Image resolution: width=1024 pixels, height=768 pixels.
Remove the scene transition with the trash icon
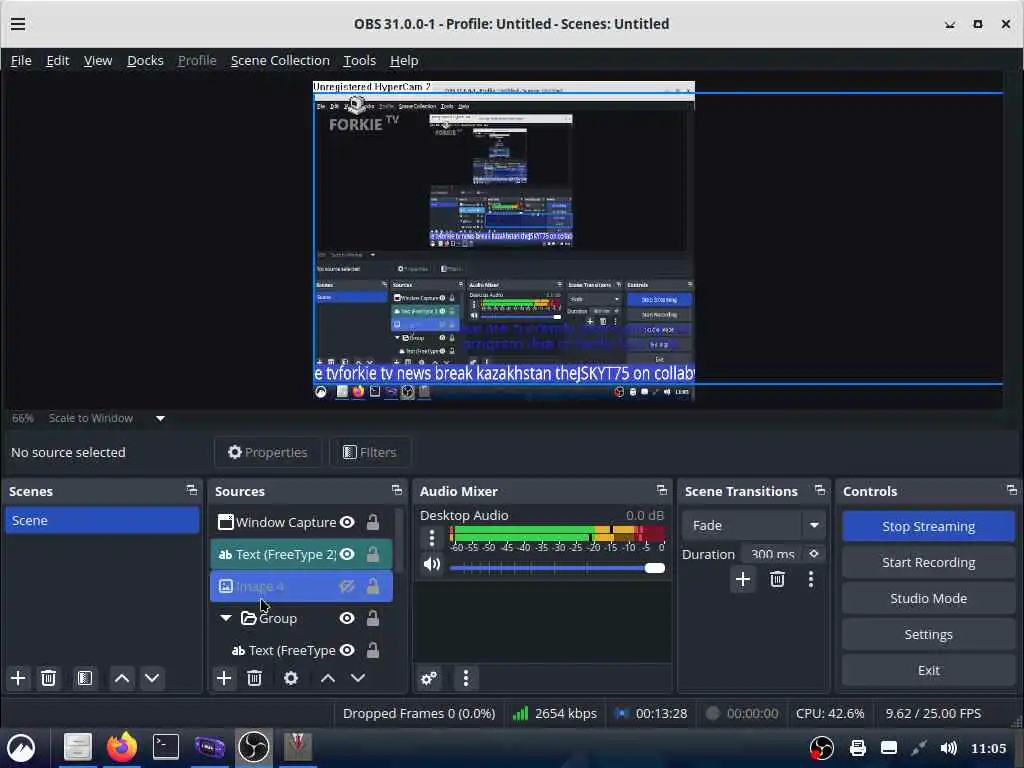pos(777,579)
